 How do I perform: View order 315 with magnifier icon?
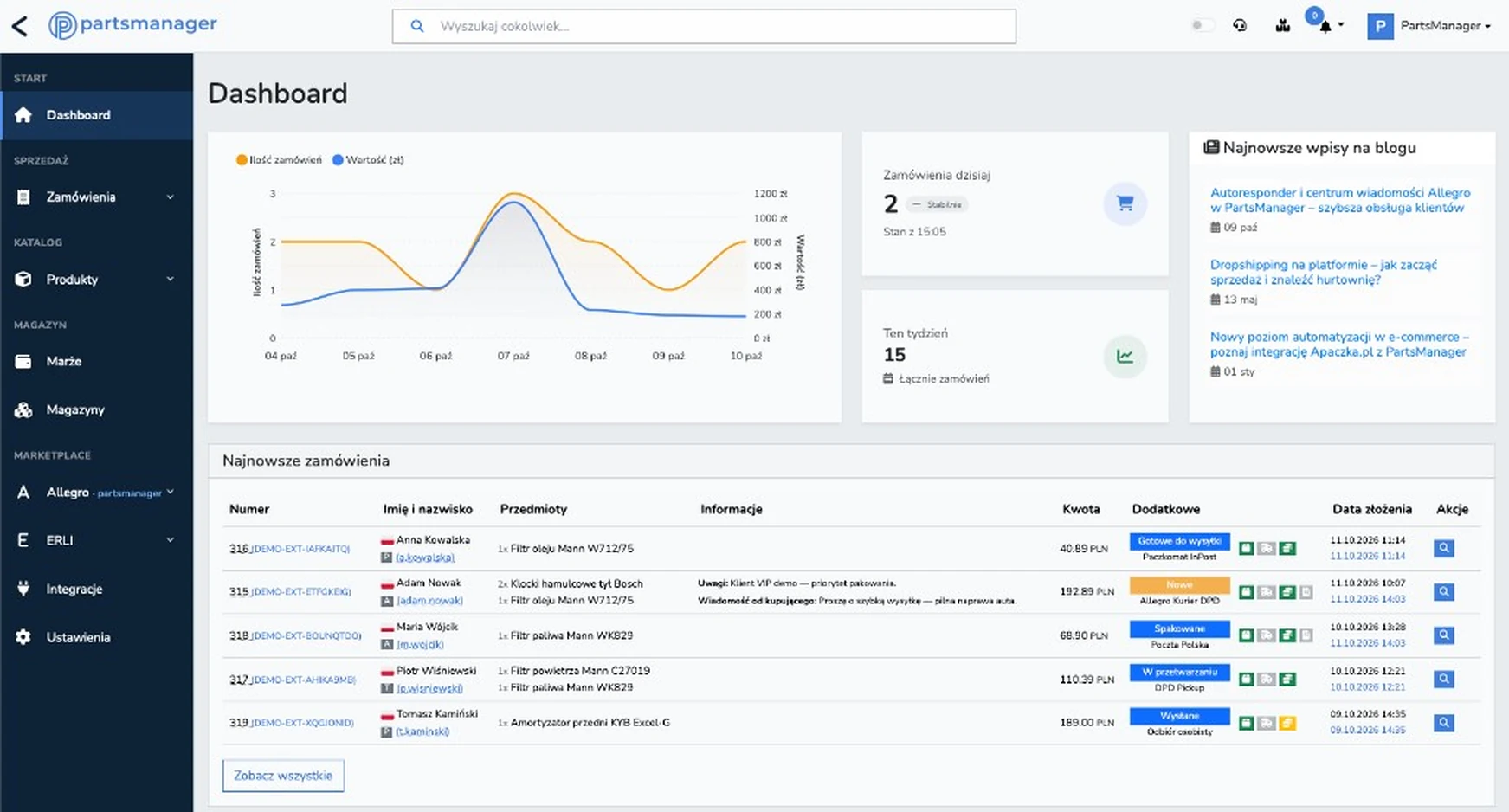click(x=1443, y=592)
